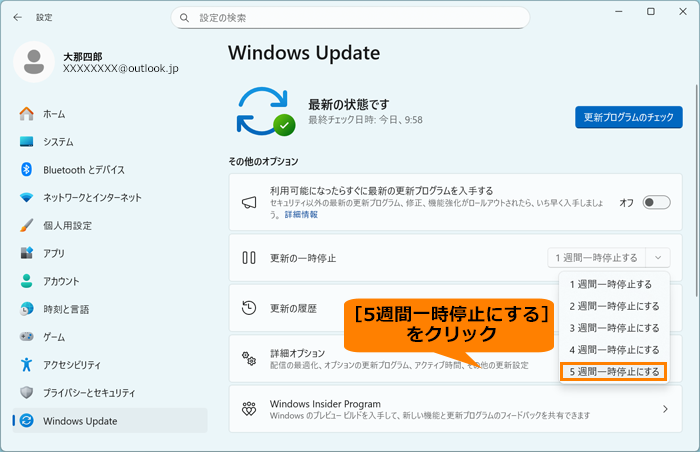Open the 詳細情報 link
This screenshot has height=452, width=700.
point(301,214)
